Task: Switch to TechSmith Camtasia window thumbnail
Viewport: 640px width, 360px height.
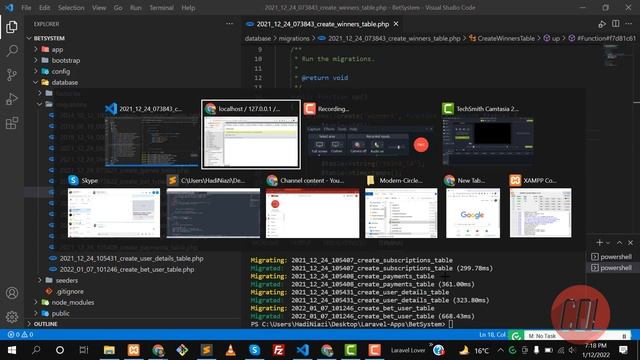Action: click(x=488, y=134)
